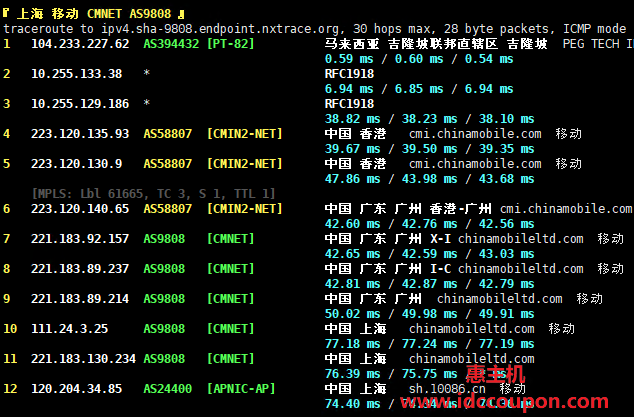The width and height of the screenshot is (634, 417).
Task: Click AS24400 on hop 12
Action: tap(167, 388)
